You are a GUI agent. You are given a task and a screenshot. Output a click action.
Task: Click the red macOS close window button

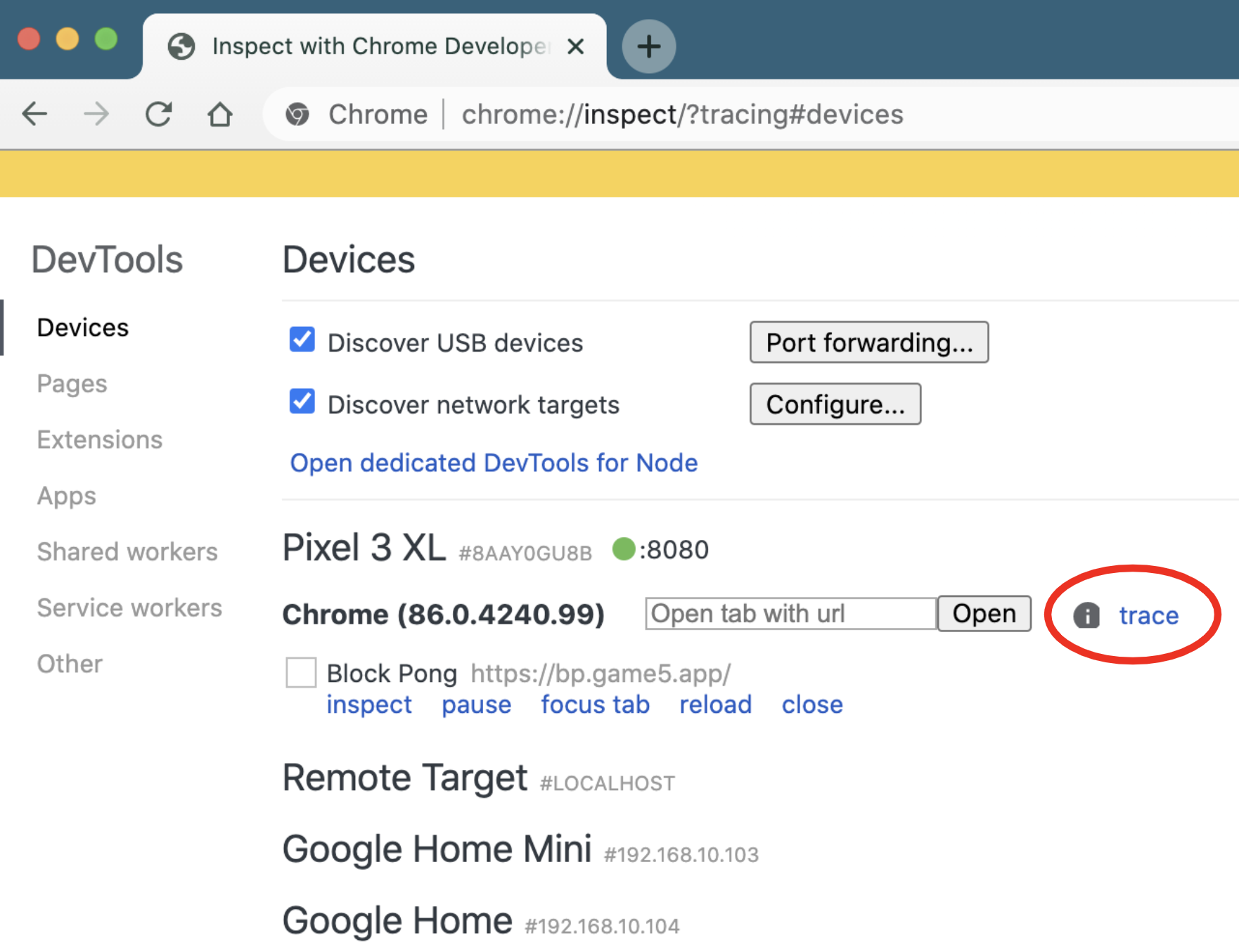[29, 39]
